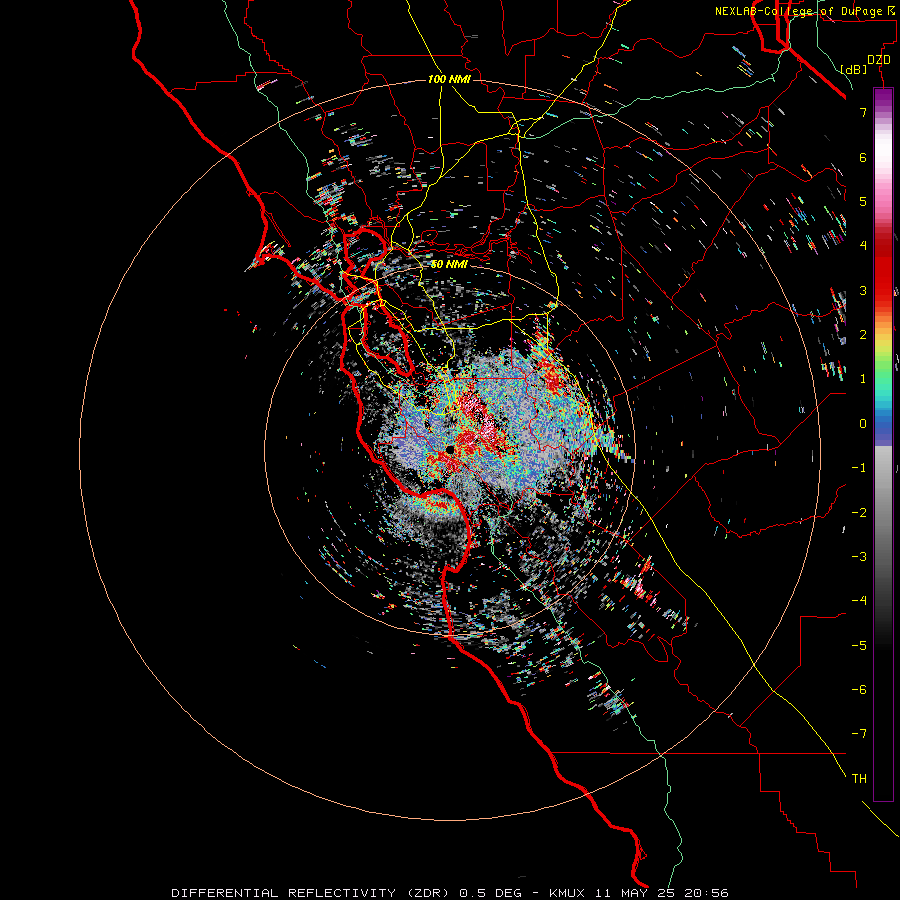Image resolution: width=900 pixels, height=900 pixels.
Task: Click the 0 value on the color scale
Action: point(863,424)
